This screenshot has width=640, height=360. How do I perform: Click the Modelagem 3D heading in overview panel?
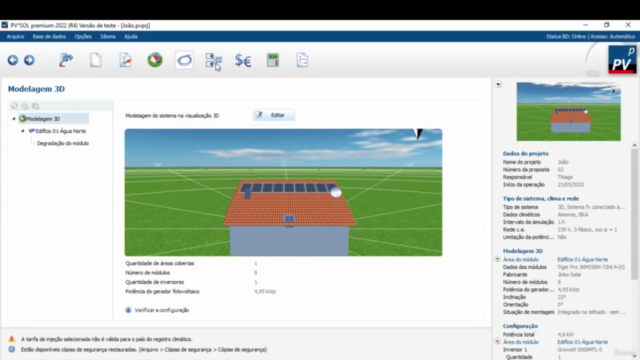click(523, 251)
